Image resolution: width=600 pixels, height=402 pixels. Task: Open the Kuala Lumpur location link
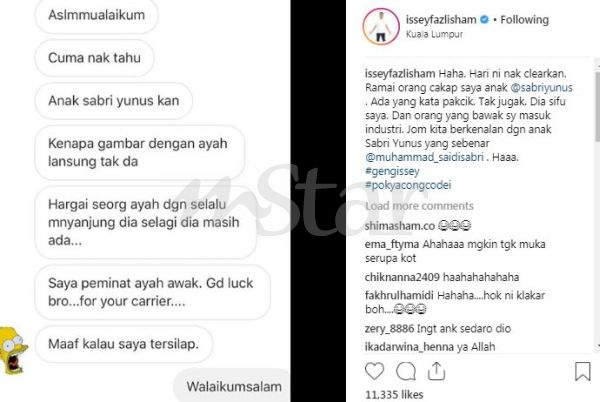pyautogui.click(x=434, y=34)
